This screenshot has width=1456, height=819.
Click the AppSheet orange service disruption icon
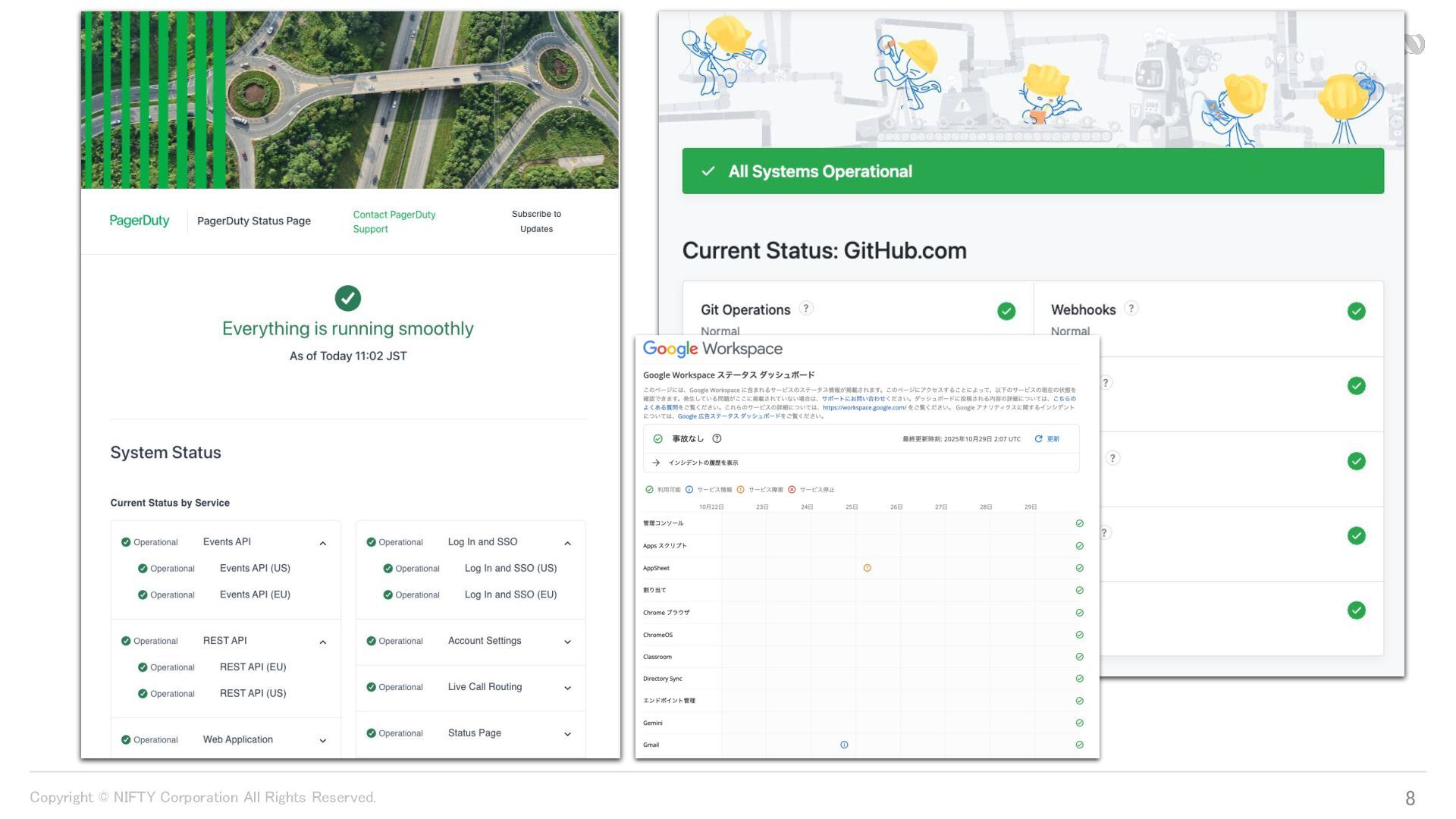(x=867, y=568)
